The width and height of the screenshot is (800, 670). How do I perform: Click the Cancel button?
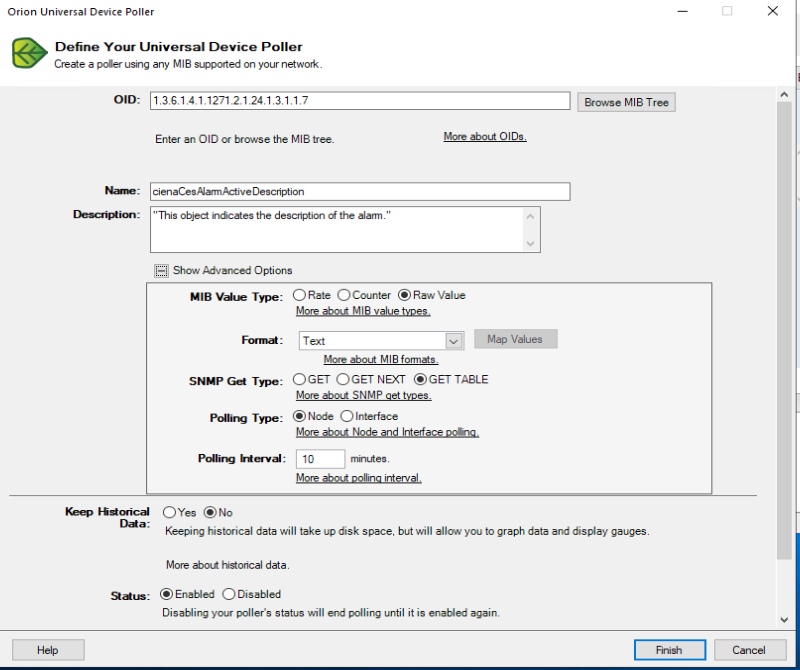click(x=749, y=650)
